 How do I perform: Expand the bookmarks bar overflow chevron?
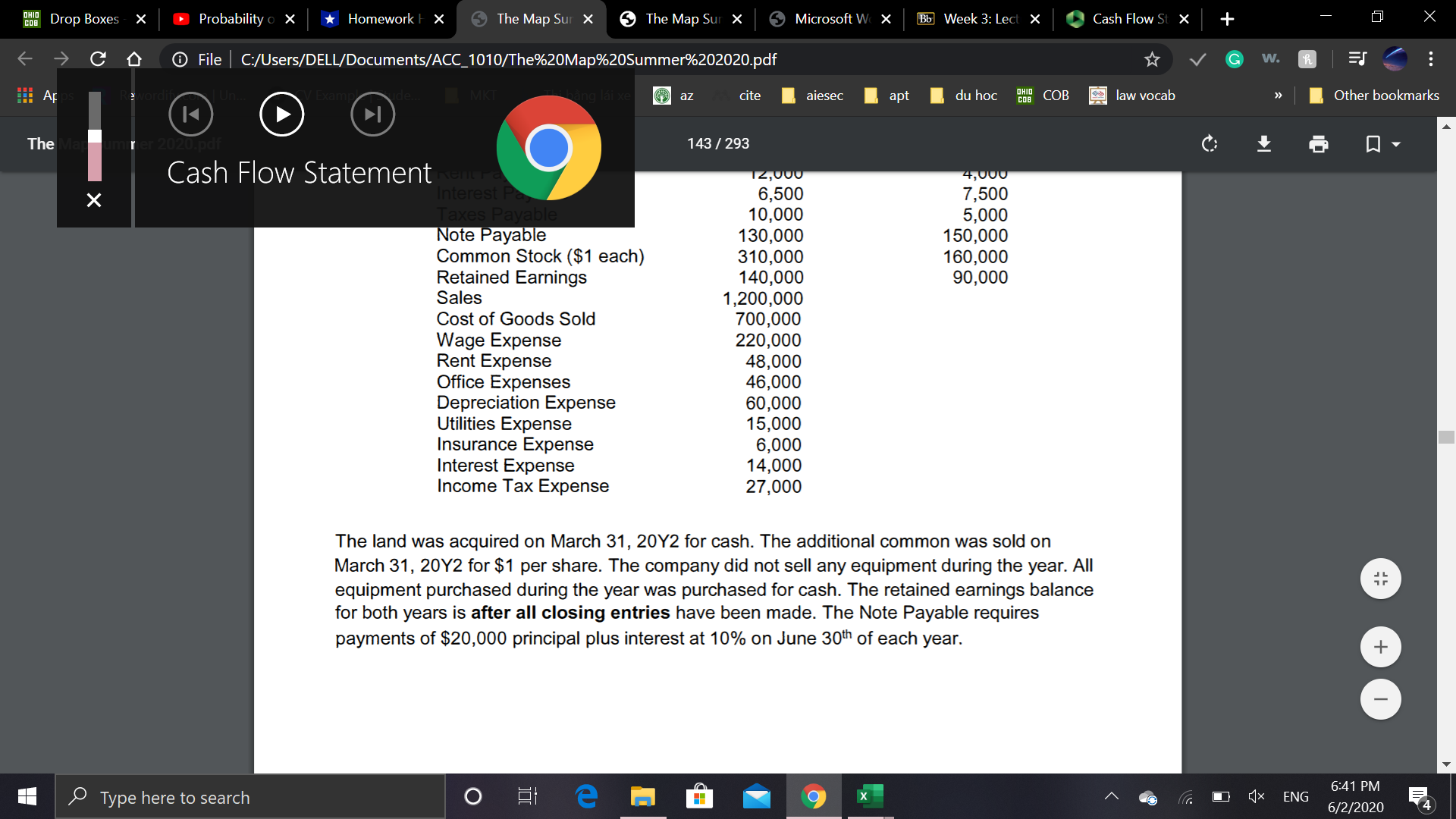coord(1279,95)
